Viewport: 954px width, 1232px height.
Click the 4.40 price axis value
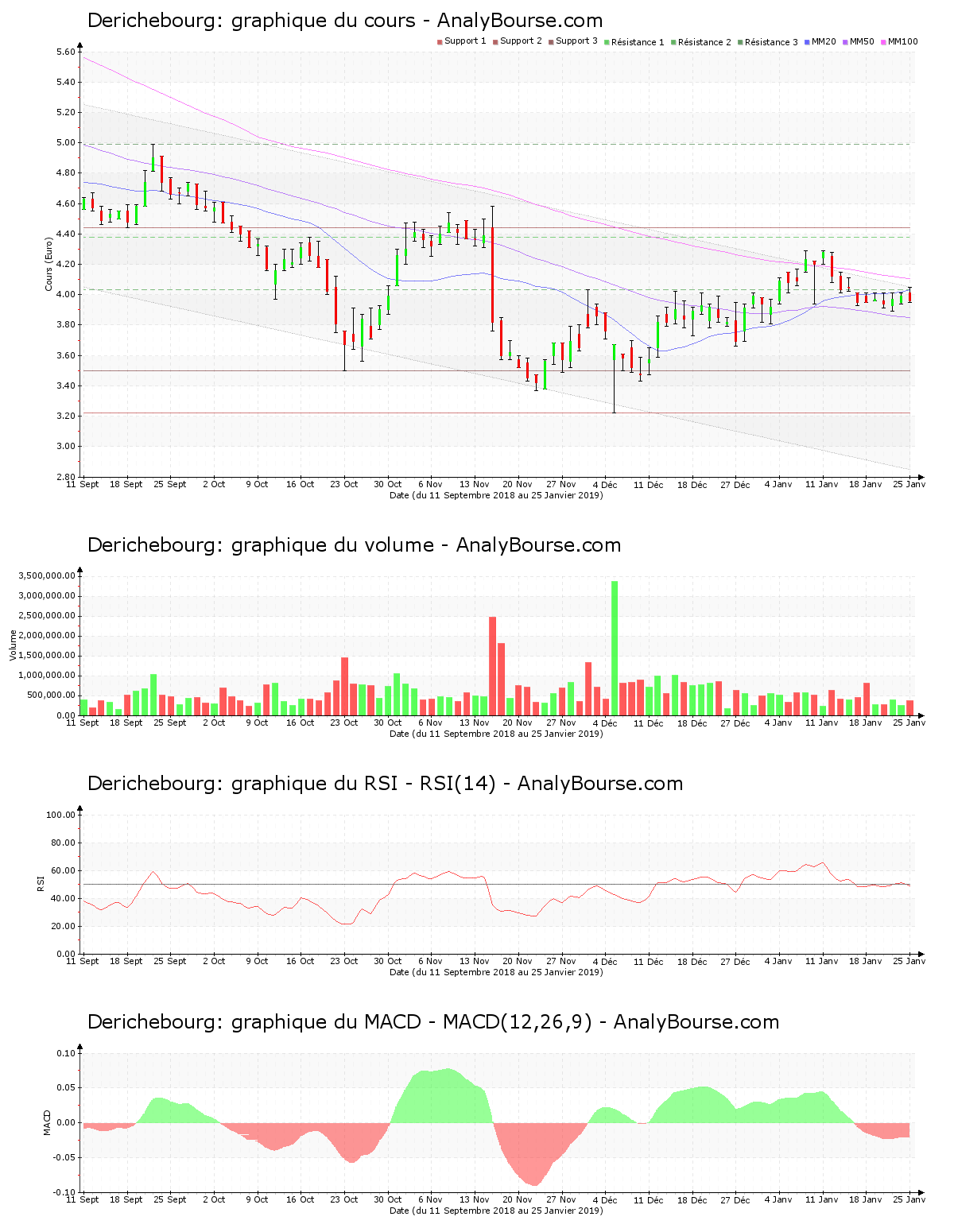click(x=66, y=234)
